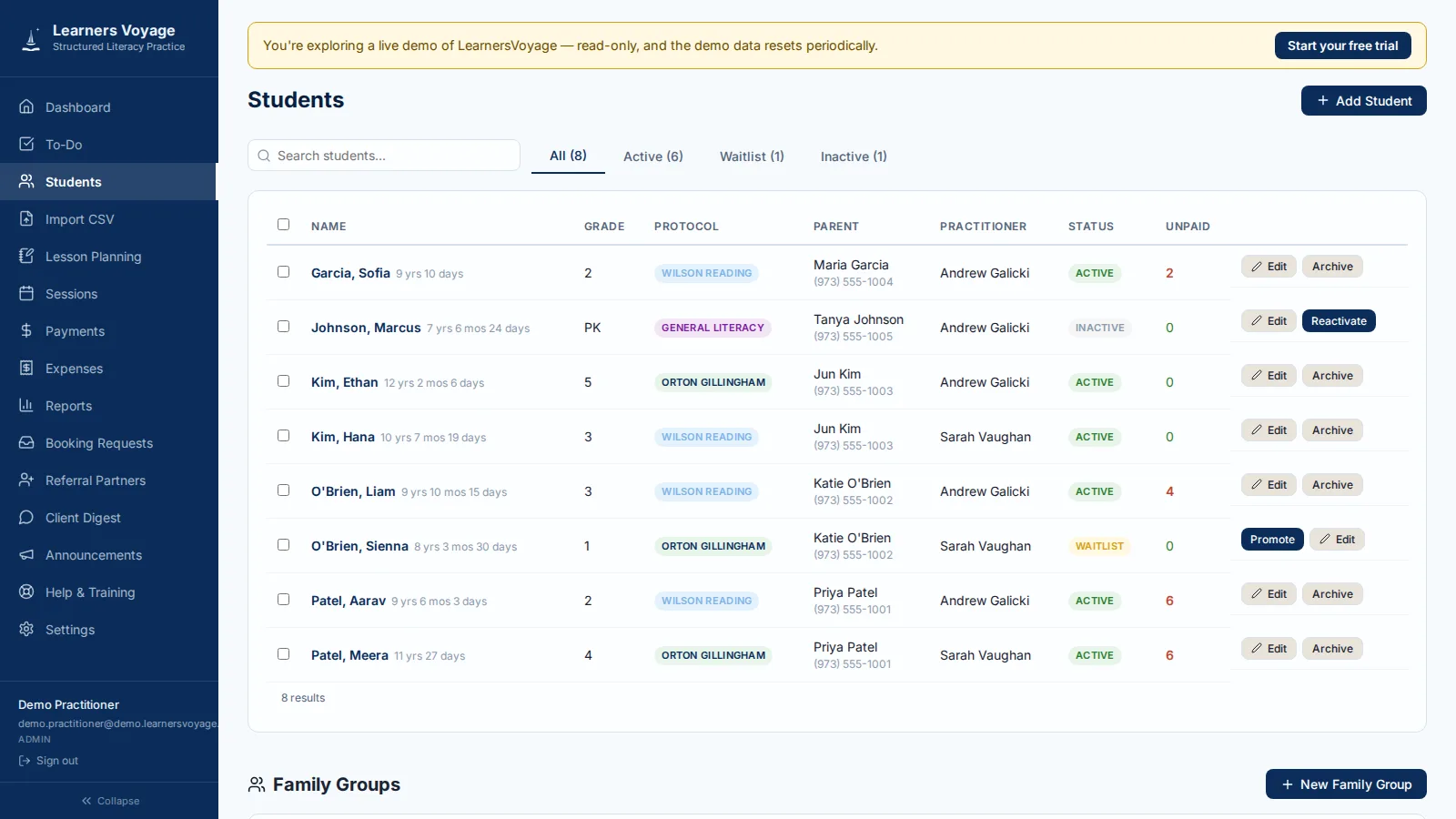Open Dashboard from the sidebar
The image size is (1456, 819).
[x=108, y=107]
